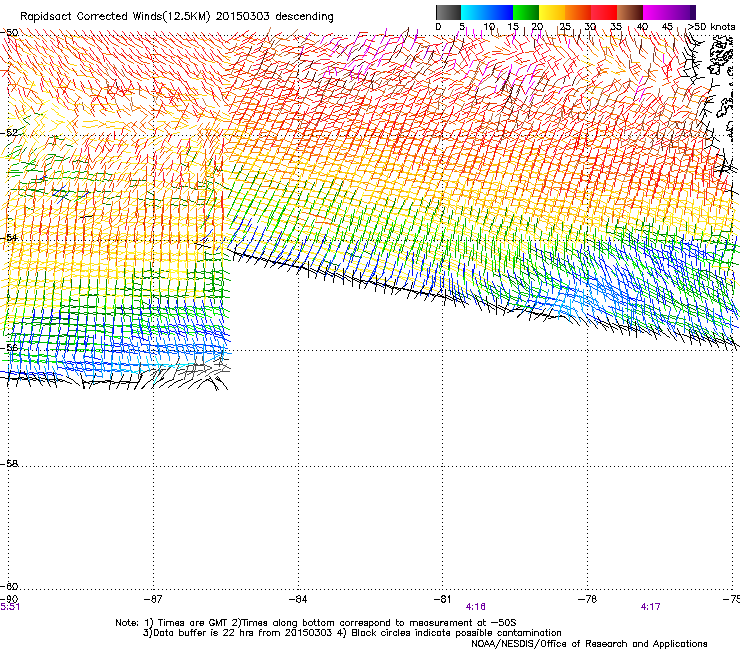The width and height of the screenshot is (740, 650).
Task: Click the -78 longitude axis label
Action: (587, 599)
